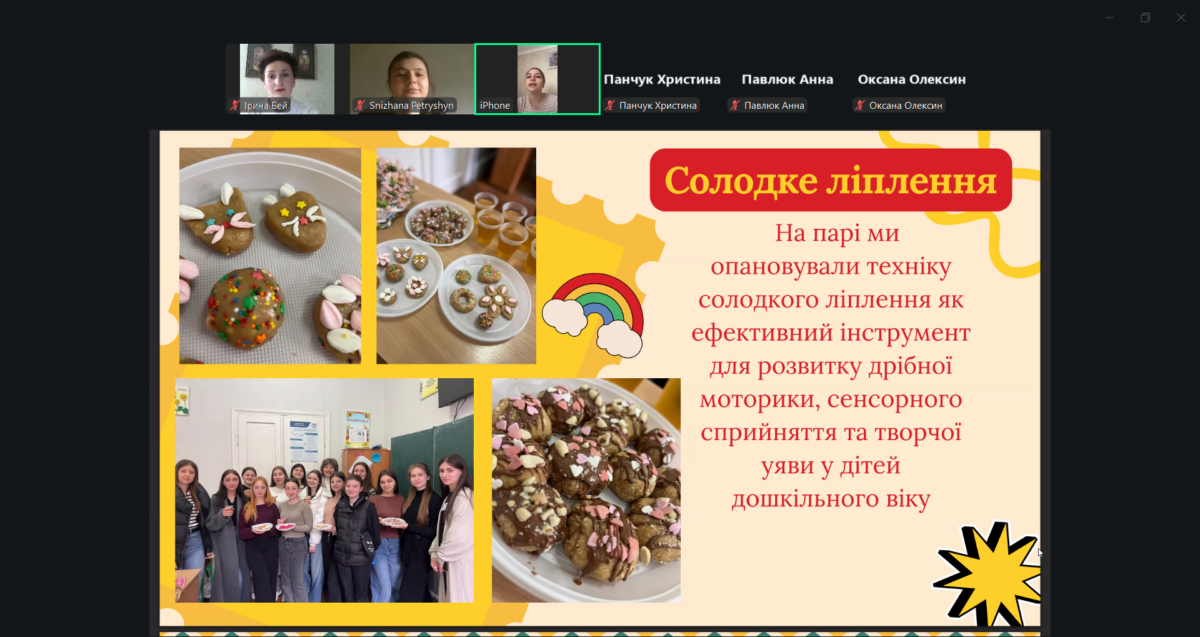Select the highlighted iPhone speaker video
Image resolution: width=1200 pixels, height=637 pixels.
[537, 75]
